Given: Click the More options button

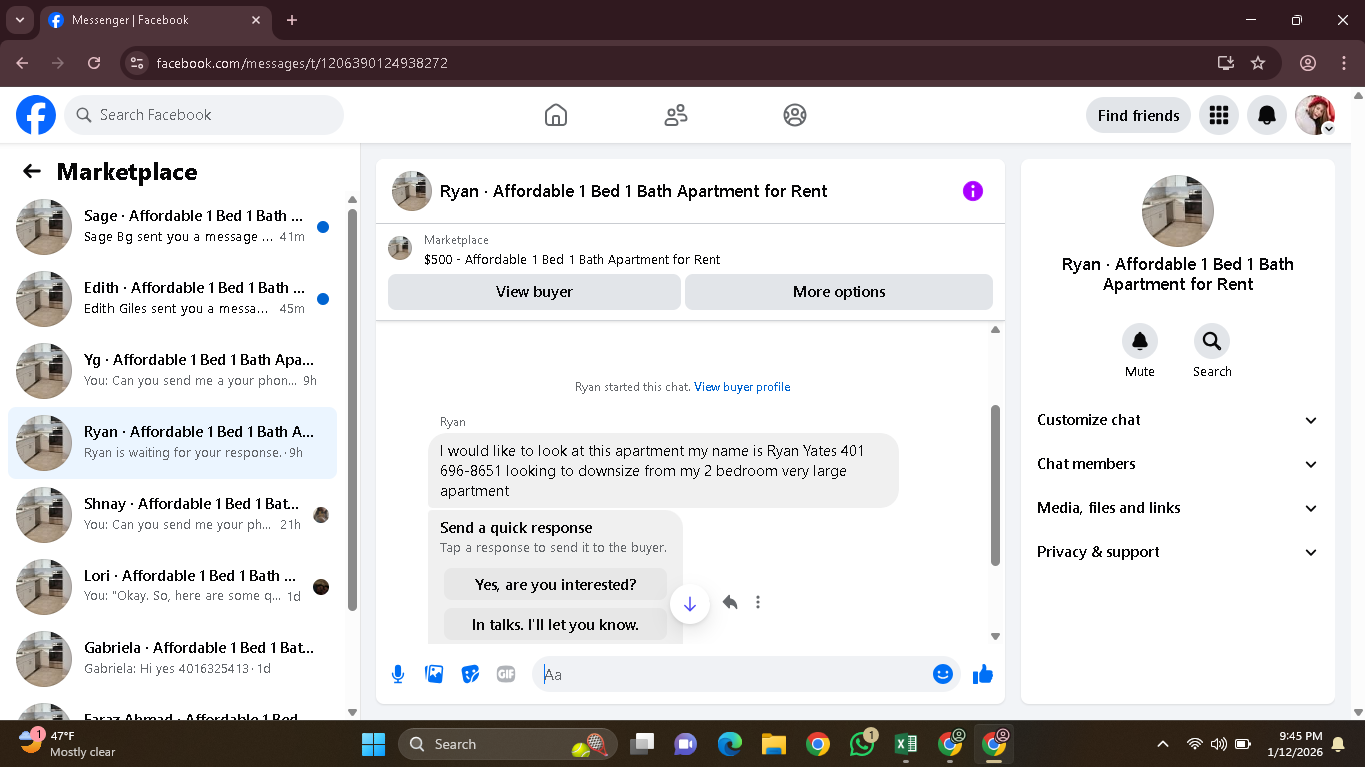Looking at the screenshot, I should pyautogui.click(x=839, y=292).
